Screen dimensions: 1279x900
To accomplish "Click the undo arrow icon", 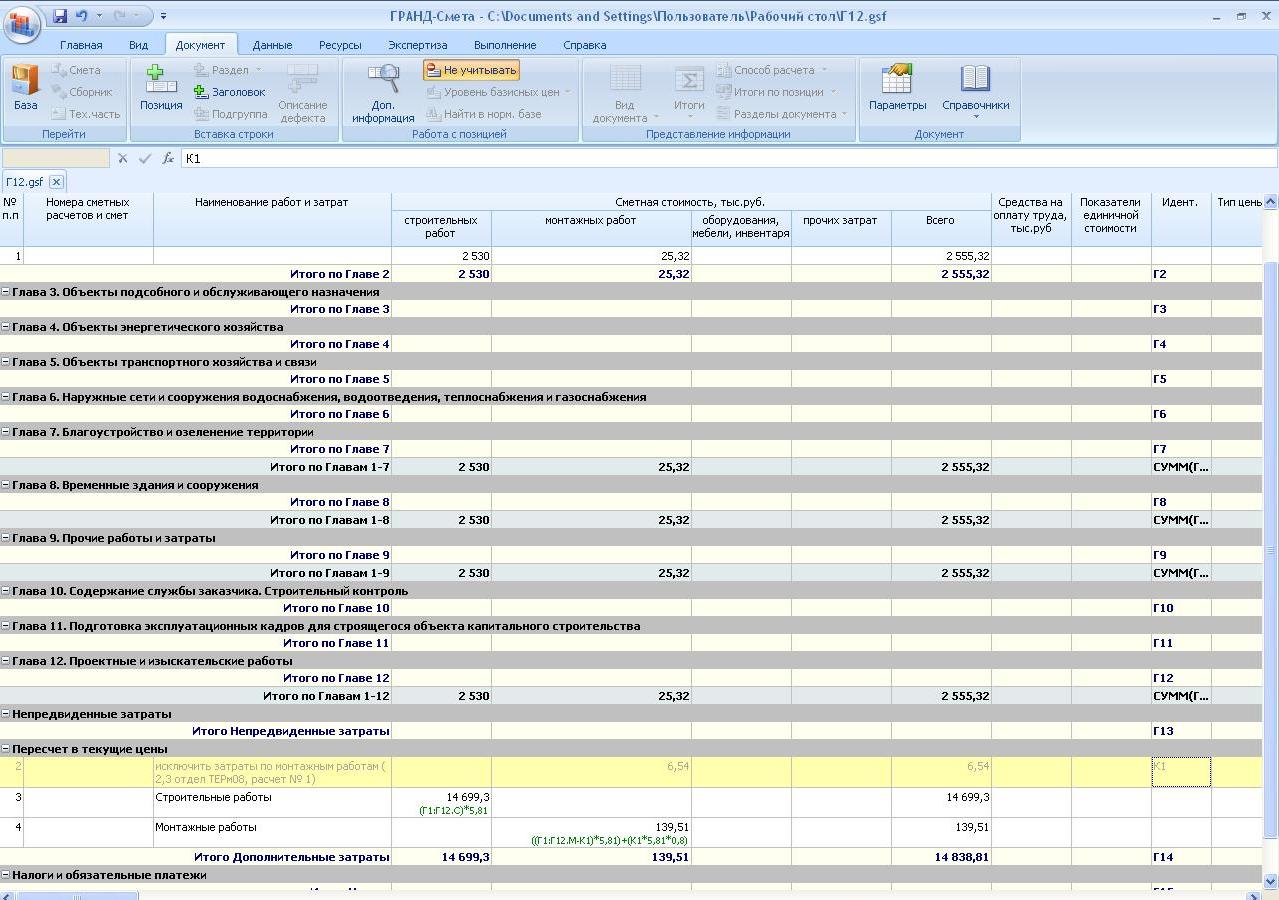I will pos(82,16).
